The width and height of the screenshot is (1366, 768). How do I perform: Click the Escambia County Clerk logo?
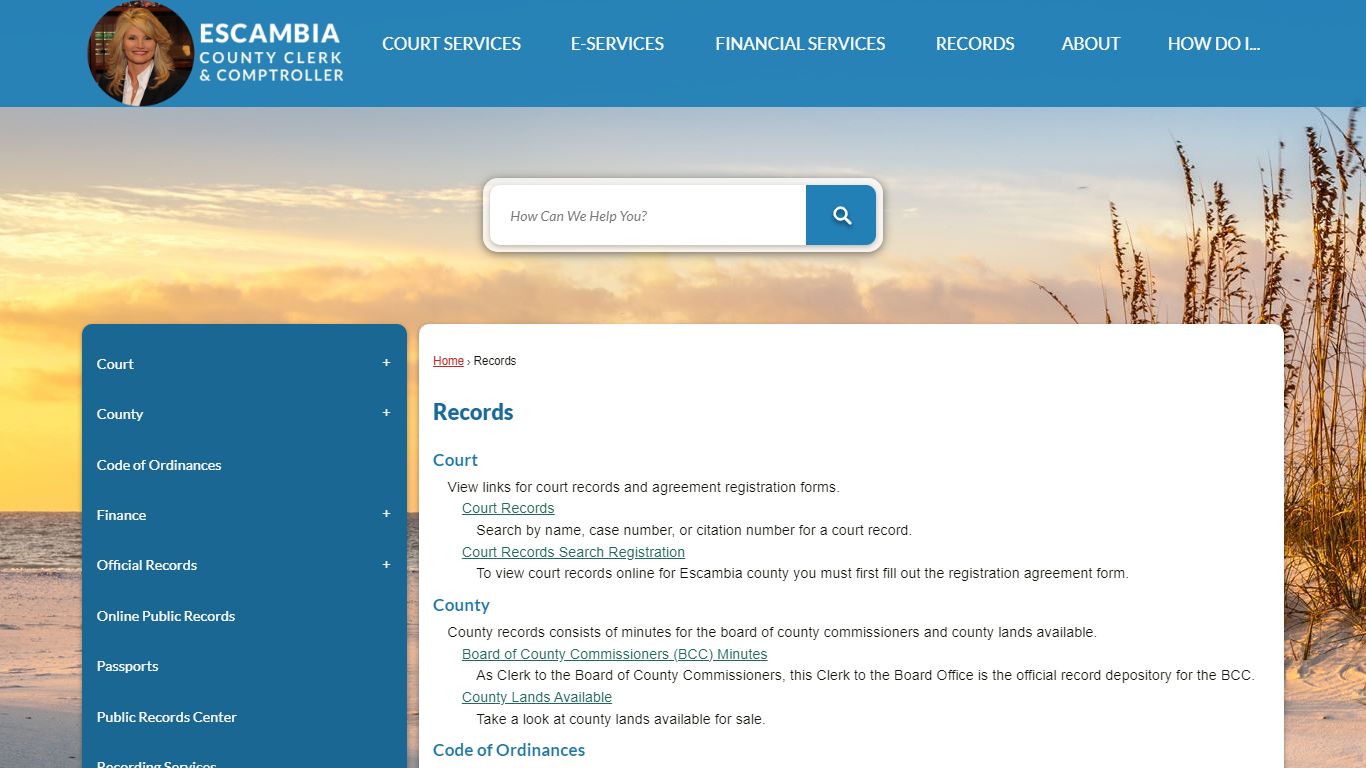(216, 53)
